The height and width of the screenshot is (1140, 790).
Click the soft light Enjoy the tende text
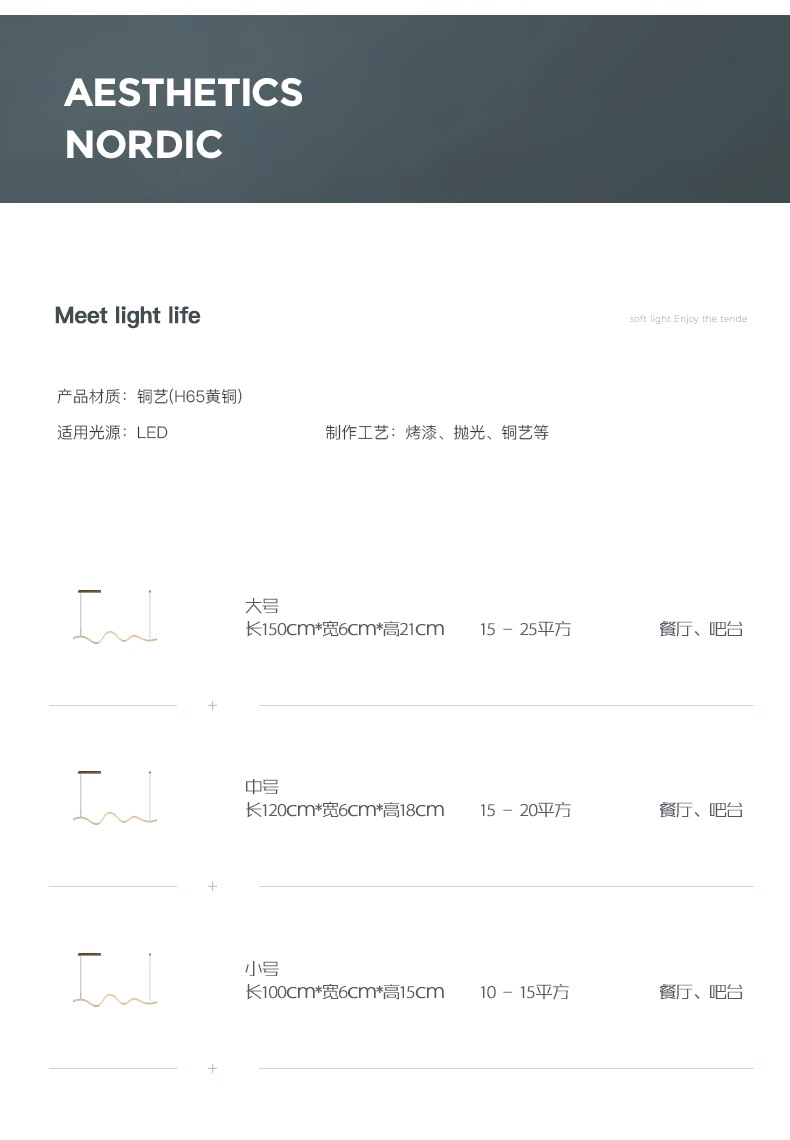tap(688, 318)
